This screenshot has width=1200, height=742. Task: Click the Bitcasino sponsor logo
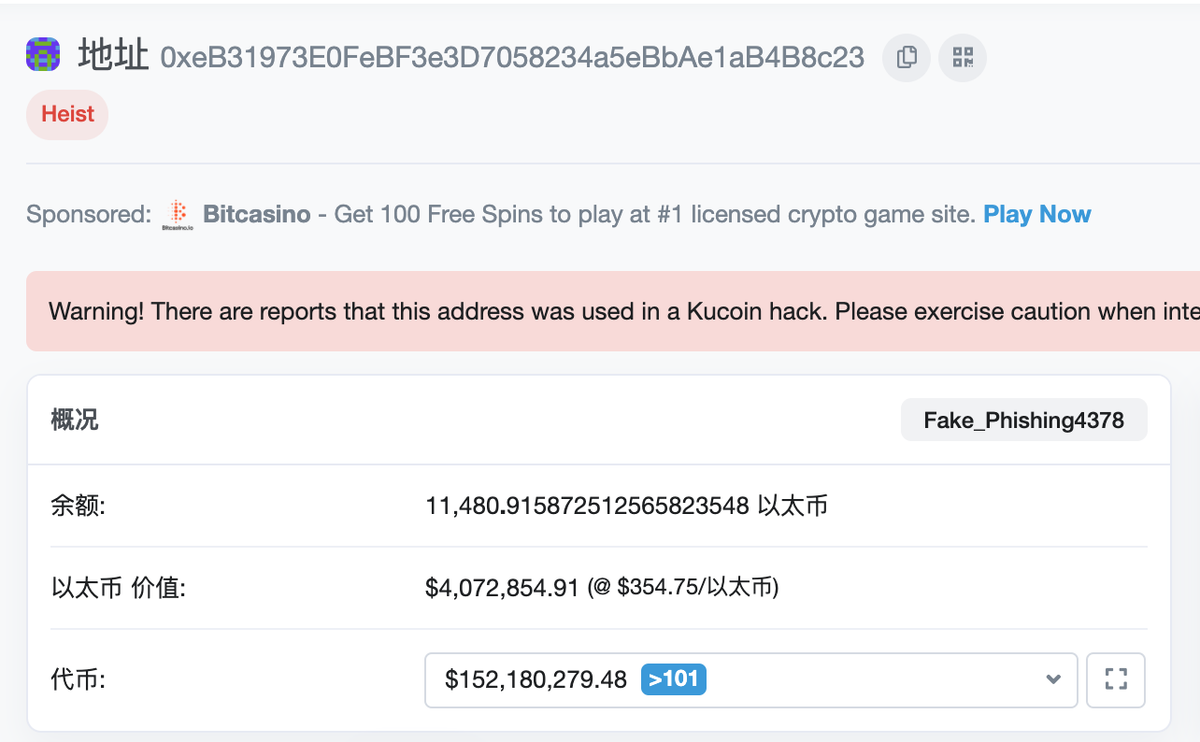tap(178, 213)
